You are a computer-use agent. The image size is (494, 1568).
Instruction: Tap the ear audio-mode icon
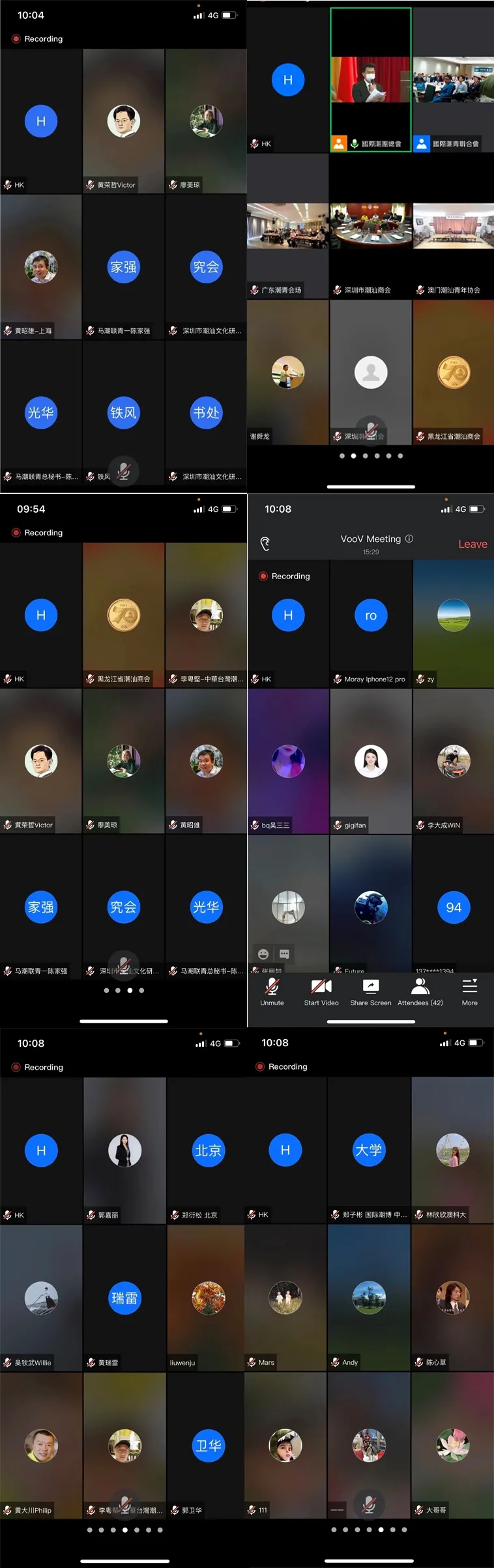(265, 544)
